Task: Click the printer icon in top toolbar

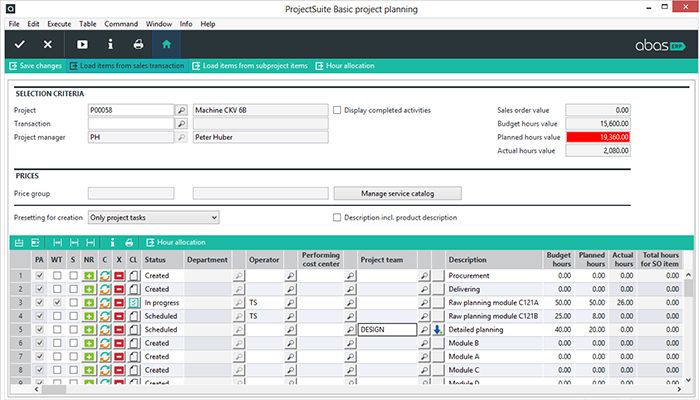Action: [138, 44]
